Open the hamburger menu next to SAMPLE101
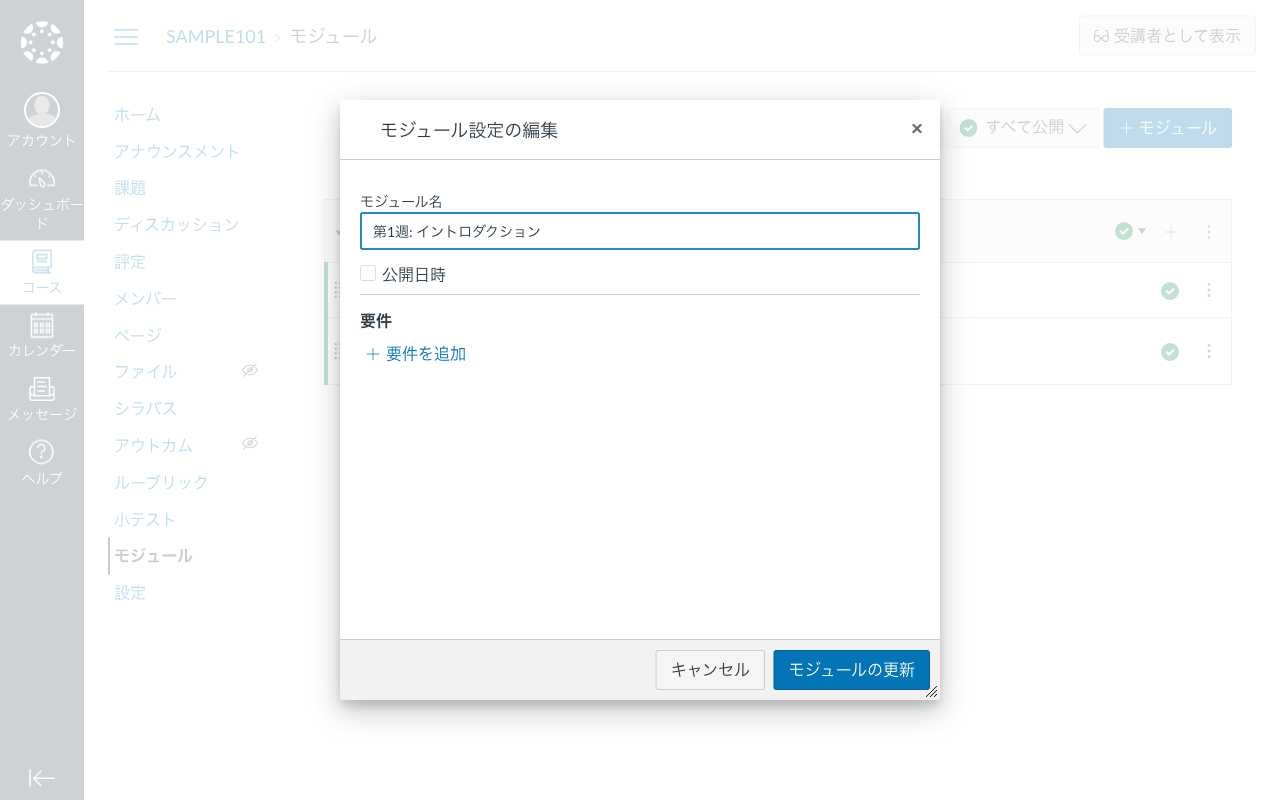The image size is (1280, 800). (x=126, y=36)
